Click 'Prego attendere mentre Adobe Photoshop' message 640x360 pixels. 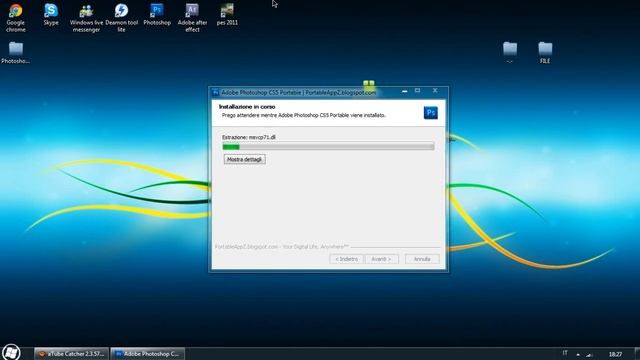tap(304, 116)
